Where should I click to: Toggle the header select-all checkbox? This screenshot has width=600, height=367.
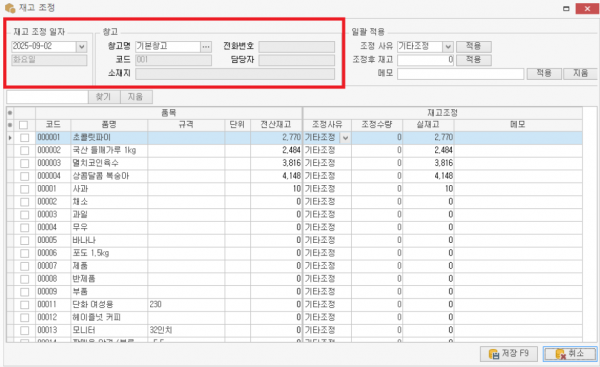pyautogui.click(x=24, y=125)
